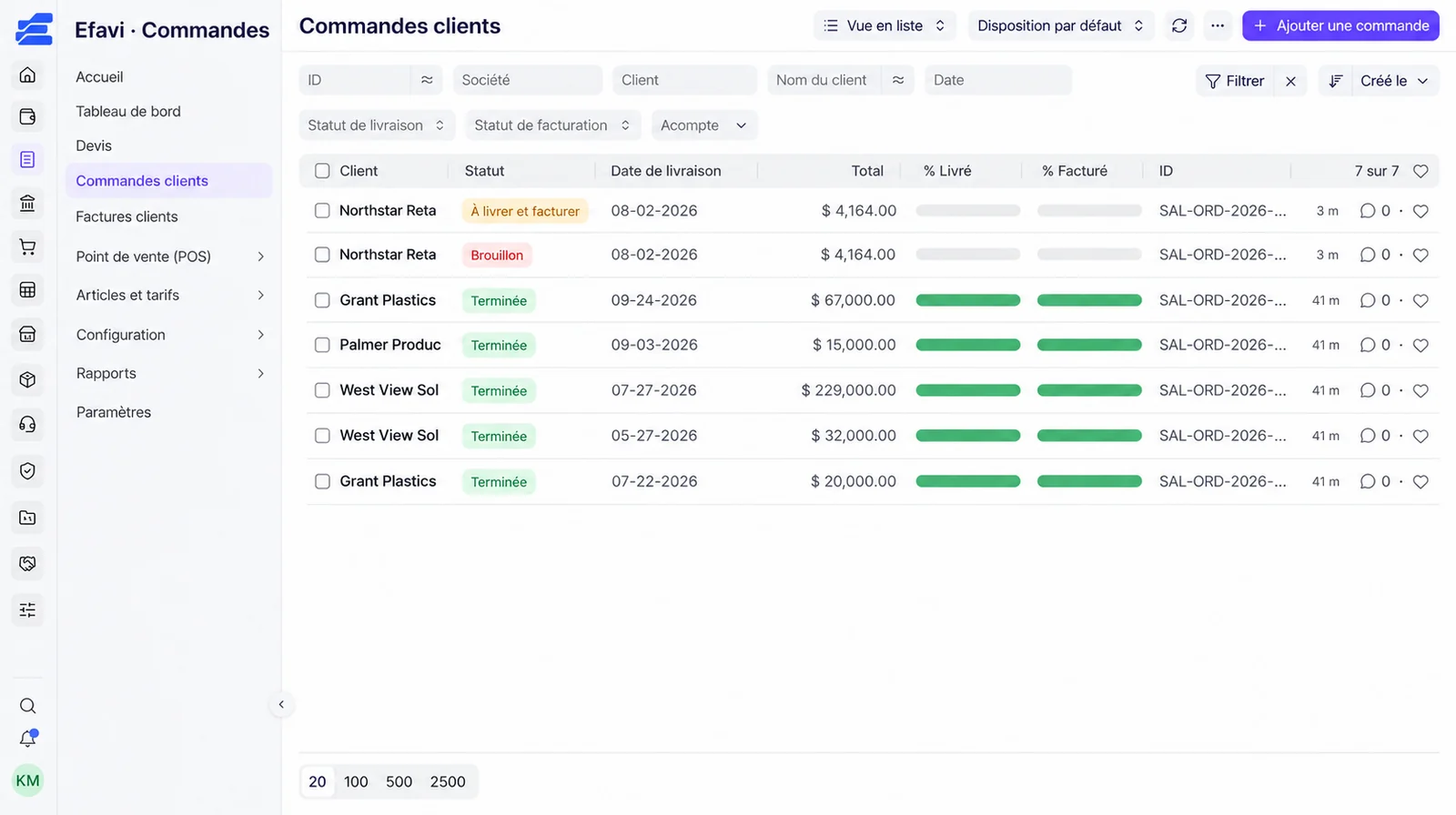Click the Efavi logo icon
The width and height of the screenshot is (1456, 815).
click(34, 29)
